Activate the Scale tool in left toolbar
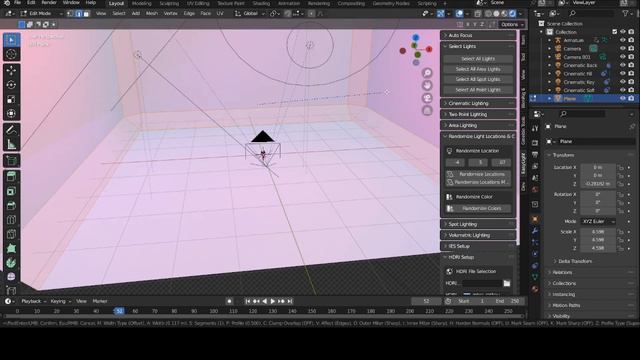Image resolution: width=640 pixels, height=360 pixels. pyautogui.click(x=11, y=99)
